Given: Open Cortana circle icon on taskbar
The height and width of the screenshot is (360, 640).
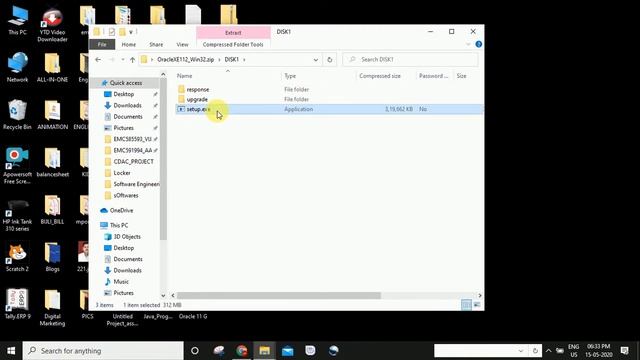Looking at the screenshot, I should click(195, 351).
